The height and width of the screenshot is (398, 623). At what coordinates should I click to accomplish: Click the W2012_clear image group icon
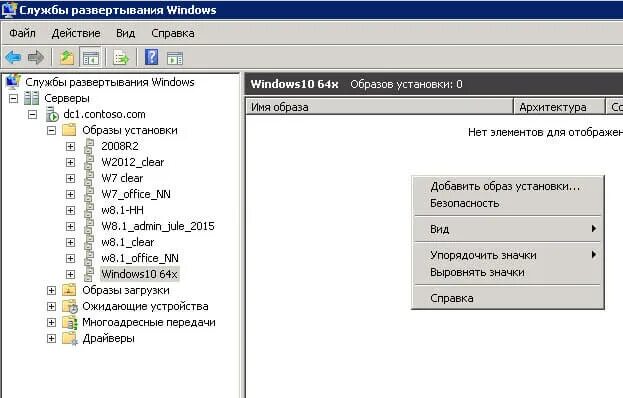pyautogui.click(x=89, y=162)
